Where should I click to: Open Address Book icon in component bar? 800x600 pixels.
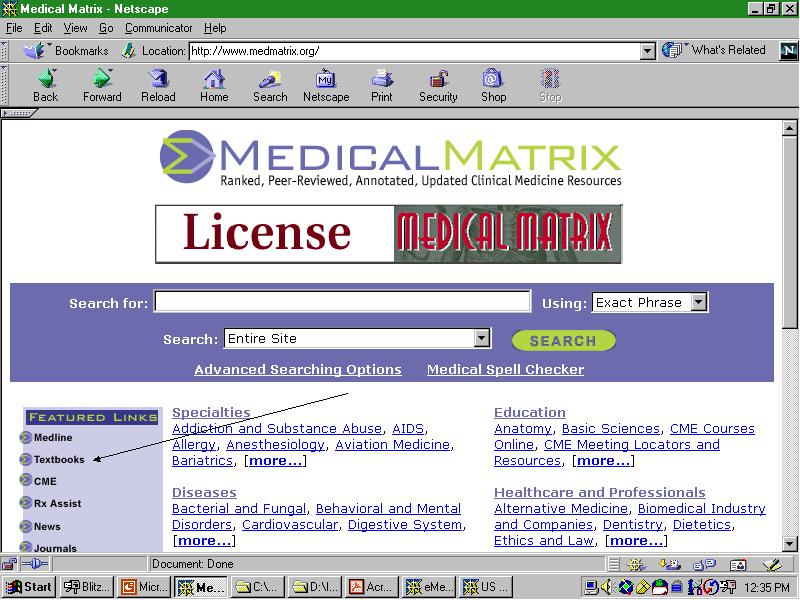click(738, 564)
